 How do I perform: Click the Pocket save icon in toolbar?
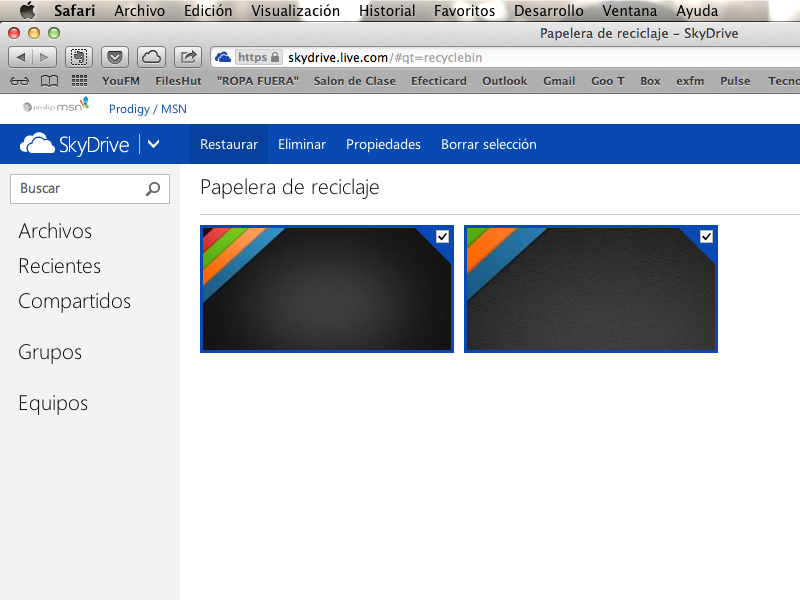115,57
